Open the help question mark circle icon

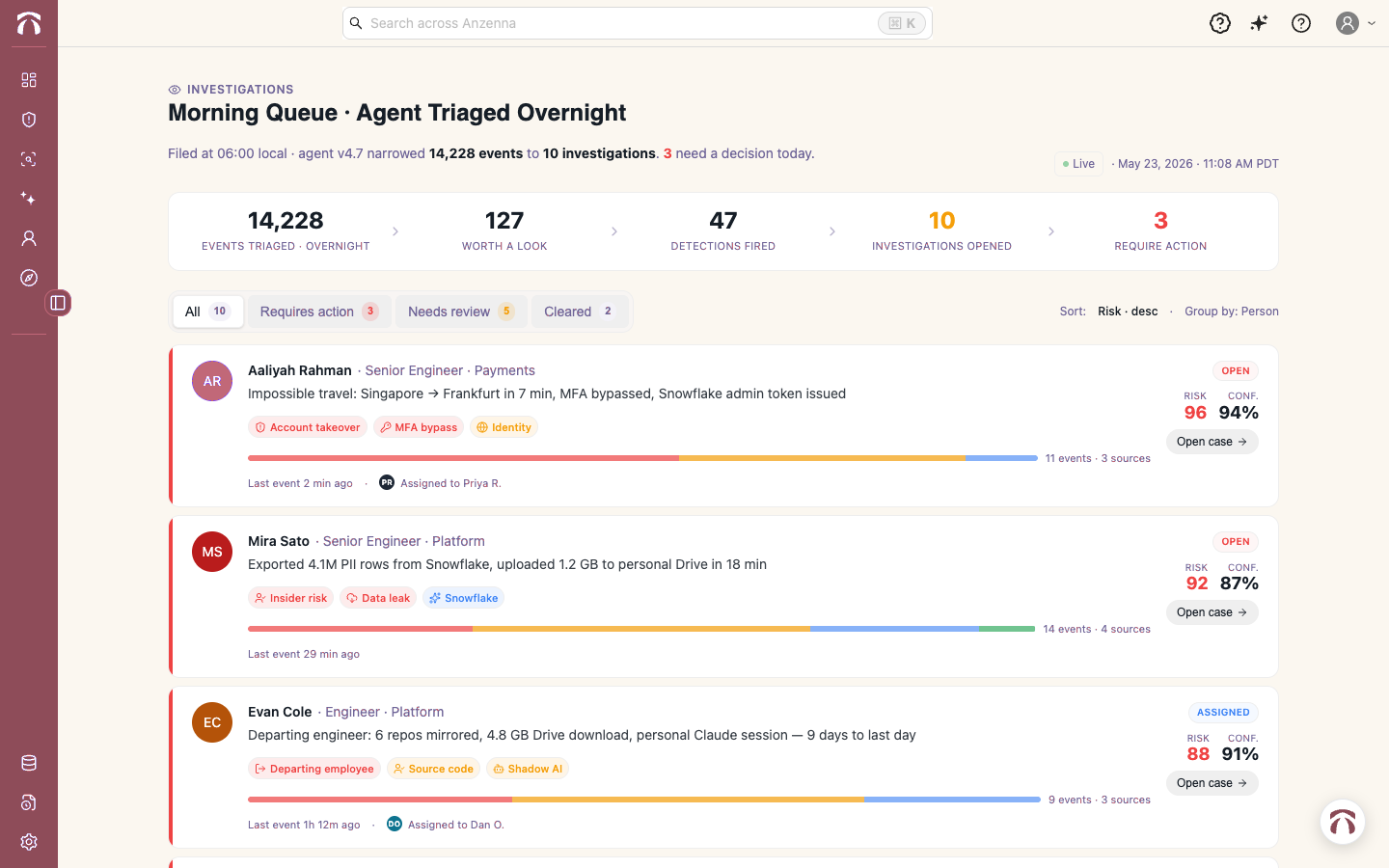[x=1301, y=23]
